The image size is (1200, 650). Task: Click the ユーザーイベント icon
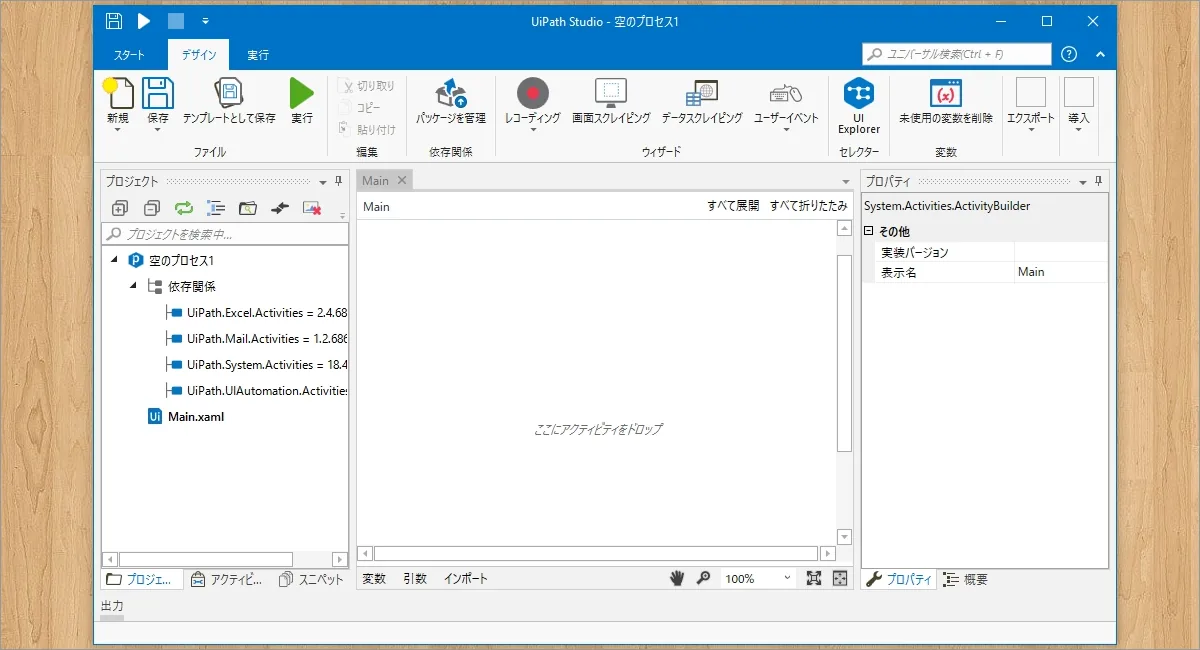(786, 93)
